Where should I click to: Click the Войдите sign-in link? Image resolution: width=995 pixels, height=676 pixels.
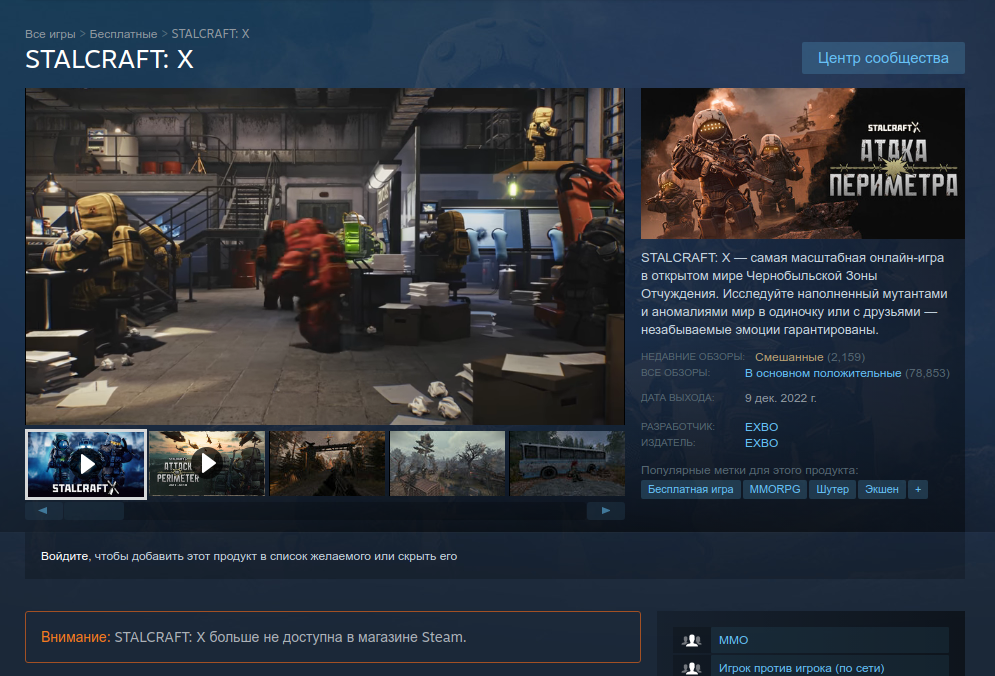click(x=65, y=556)
